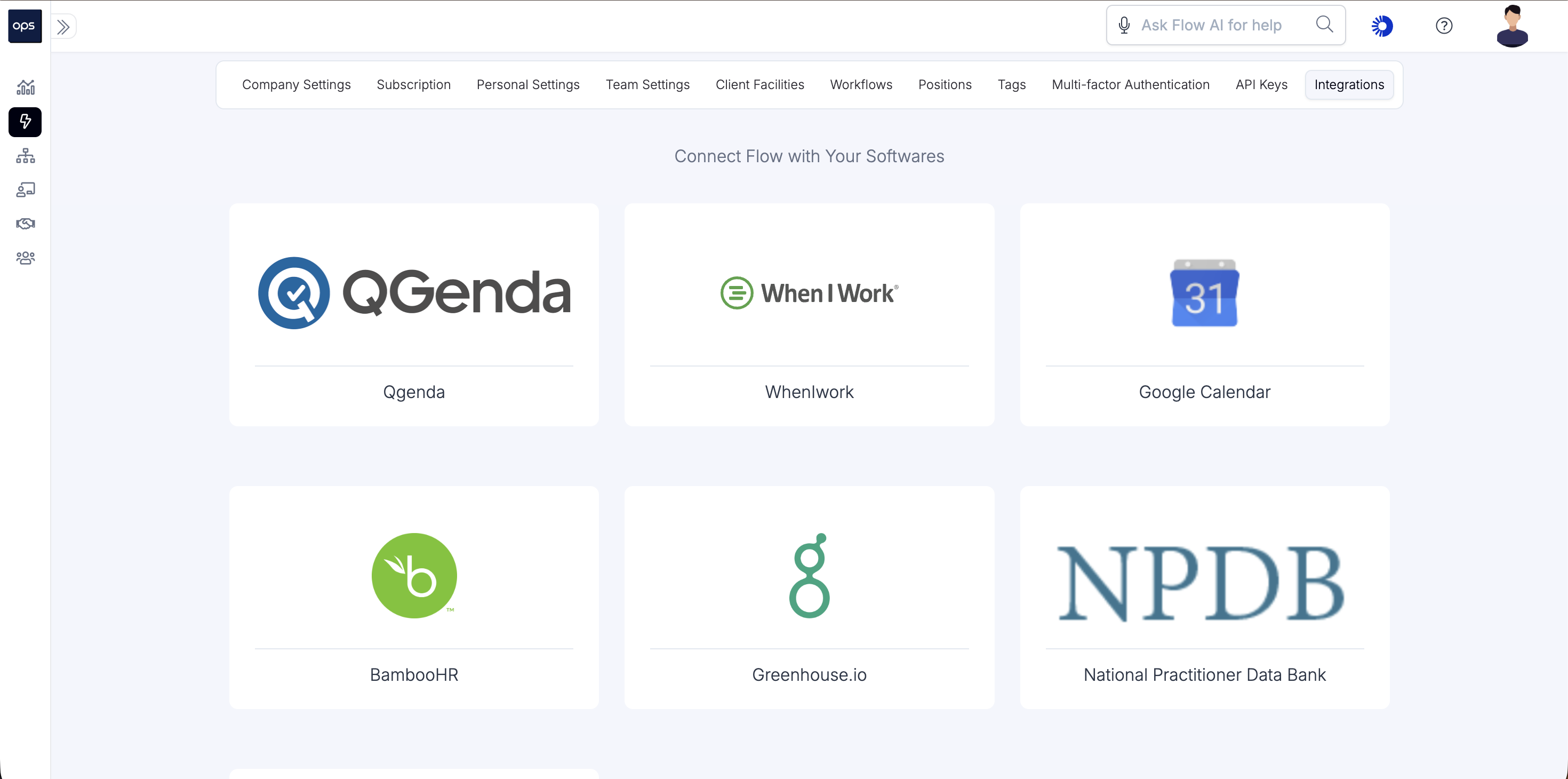
Task: Open the org hierarchy sidebar icon
Action: pos(25,156)
